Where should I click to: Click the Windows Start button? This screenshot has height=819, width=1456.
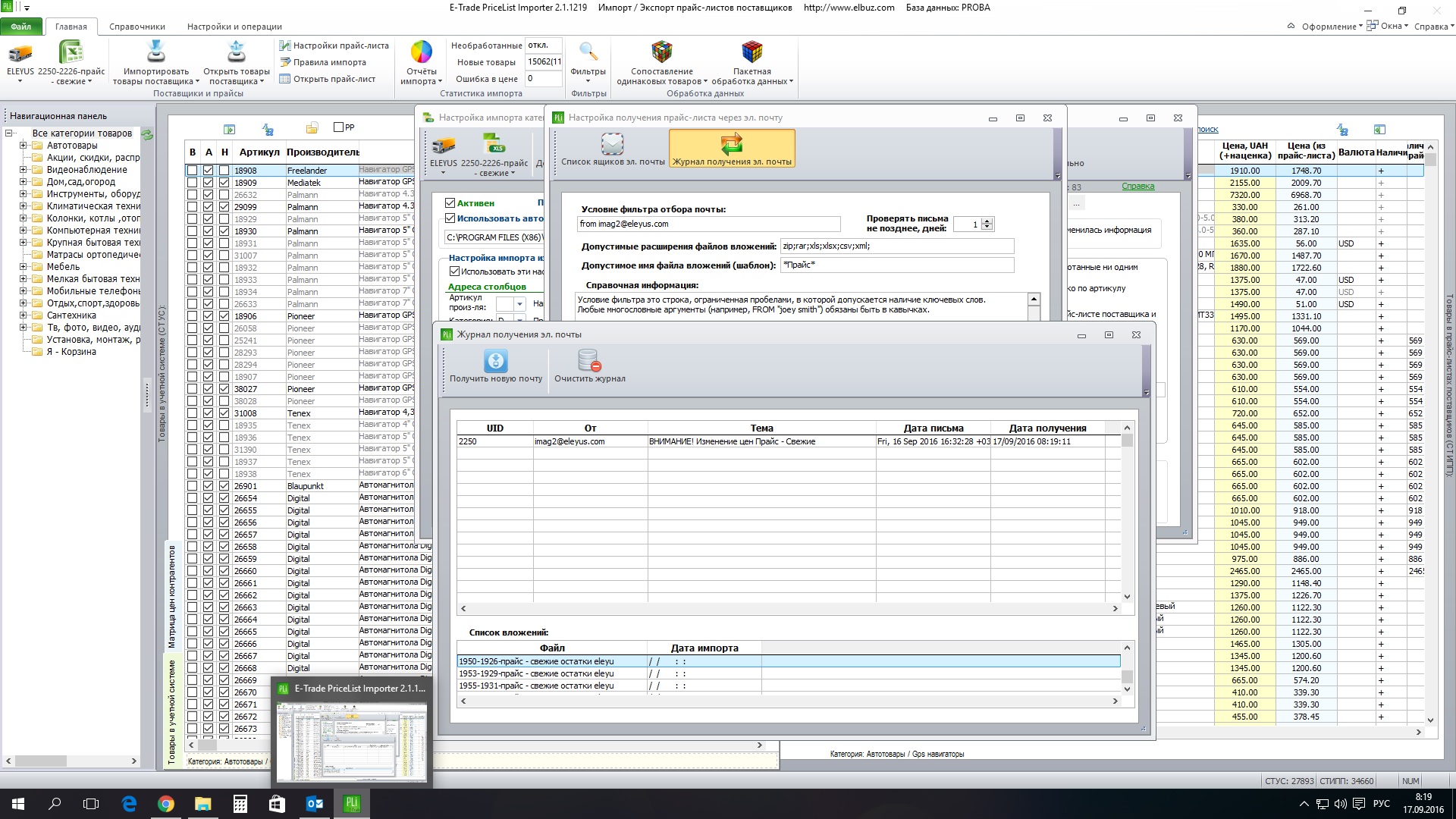click(18, 804)
